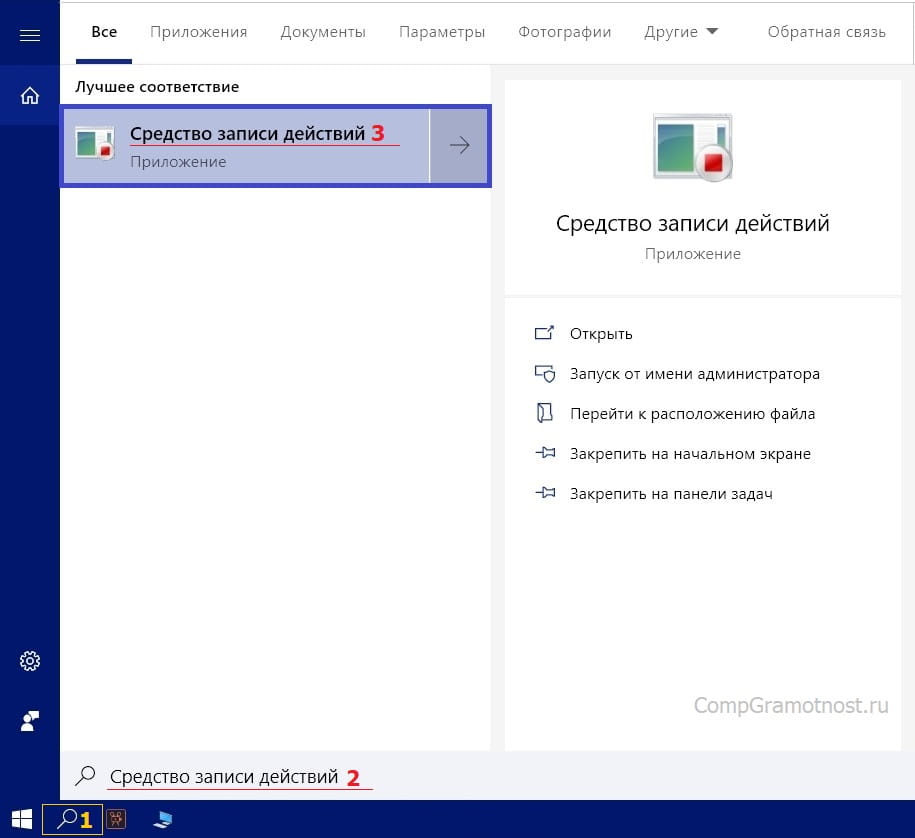Viewport: 915px width, 838px height.
Task: Click the Обратная связь link
Action: click(826, 32)
